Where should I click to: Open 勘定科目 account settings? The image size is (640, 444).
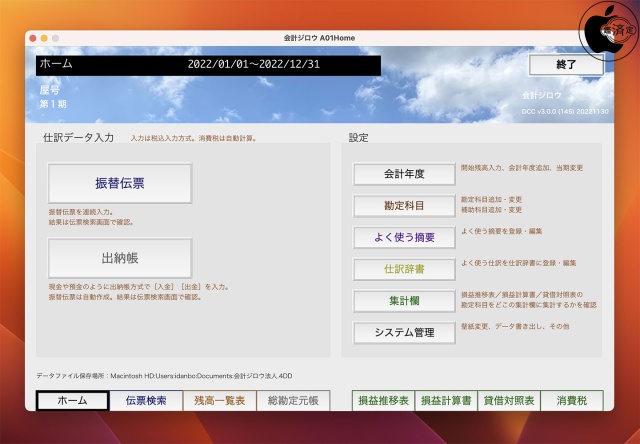404,206
